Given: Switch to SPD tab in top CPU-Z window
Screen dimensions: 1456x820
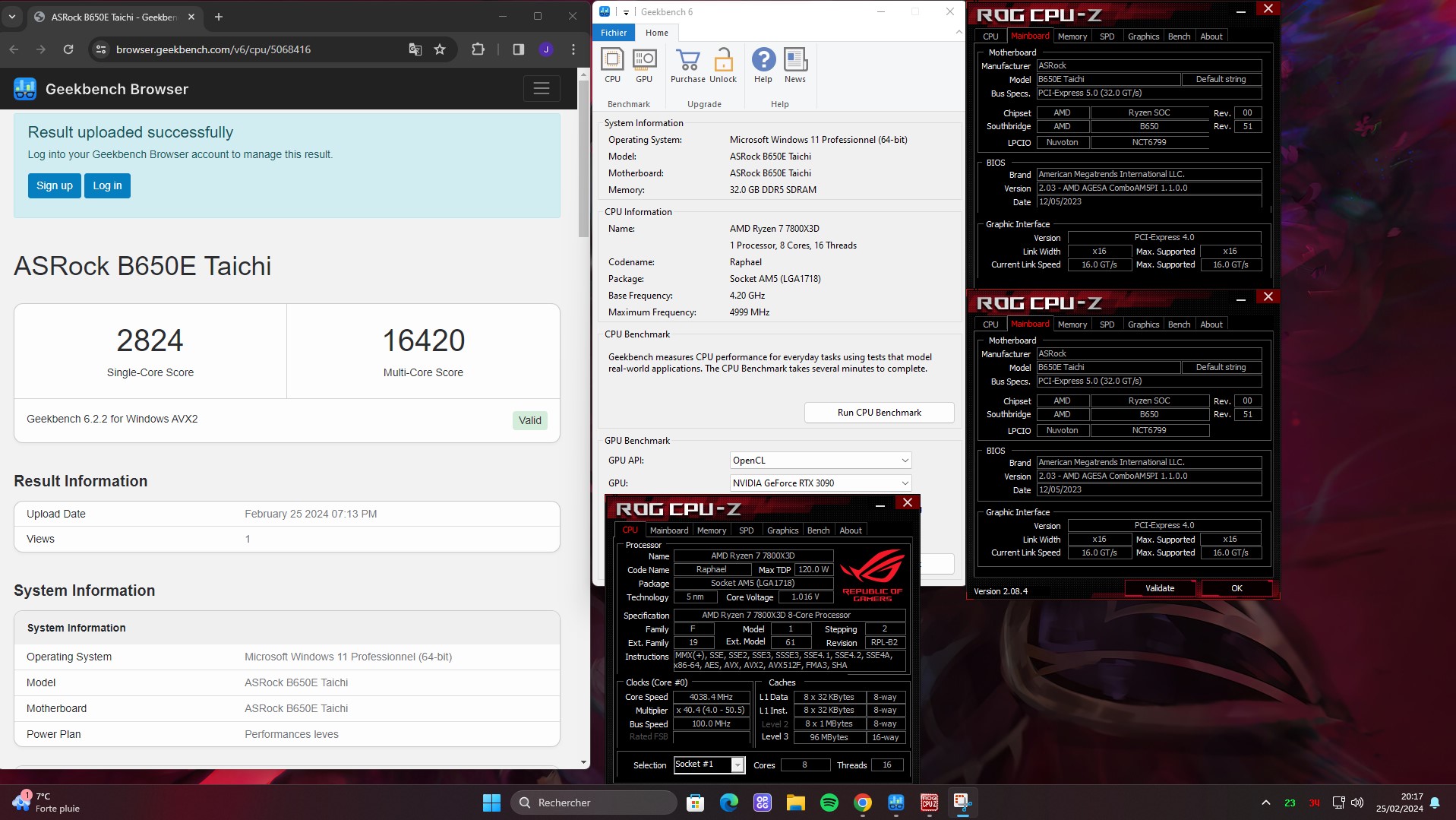Looking at the screenshot, I should (1107, 36).
